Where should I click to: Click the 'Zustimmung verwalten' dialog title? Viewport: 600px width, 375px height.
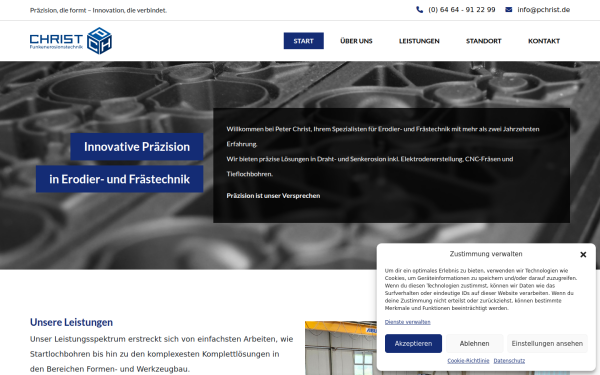pos(486,254)
